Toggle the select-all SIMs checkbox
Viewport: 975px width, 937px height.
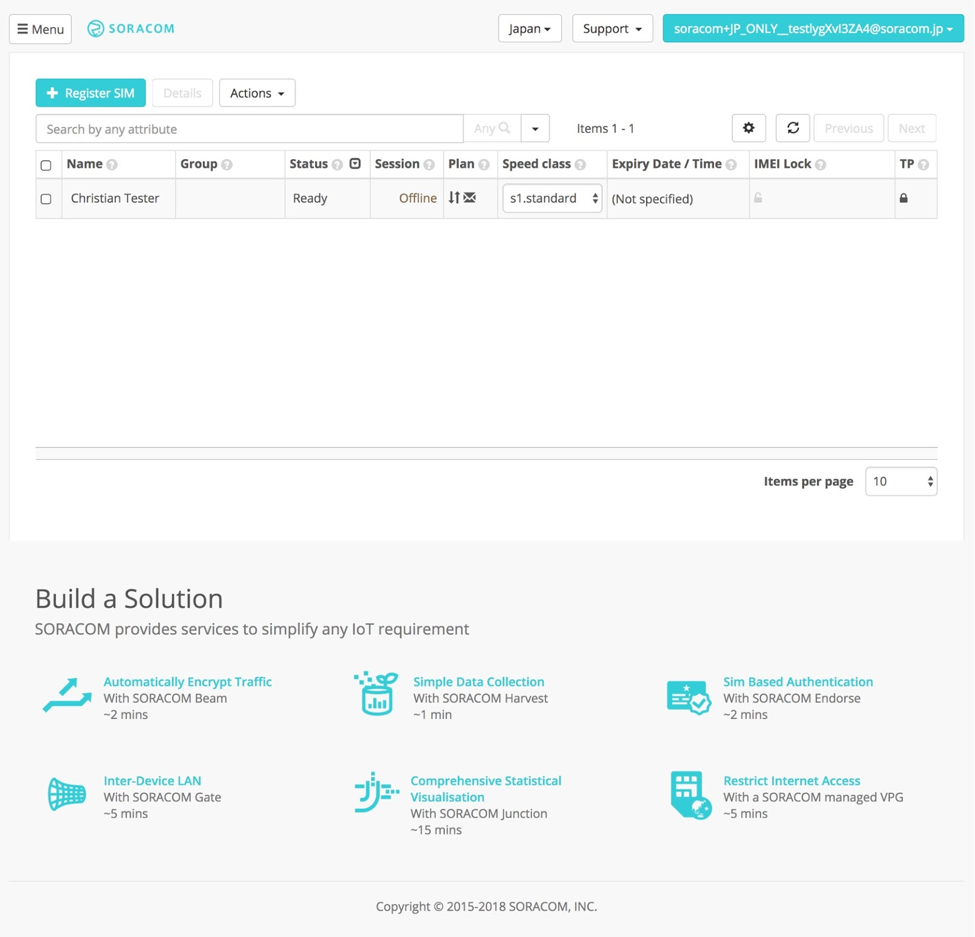pyautogui.click(x=46, y=165)
